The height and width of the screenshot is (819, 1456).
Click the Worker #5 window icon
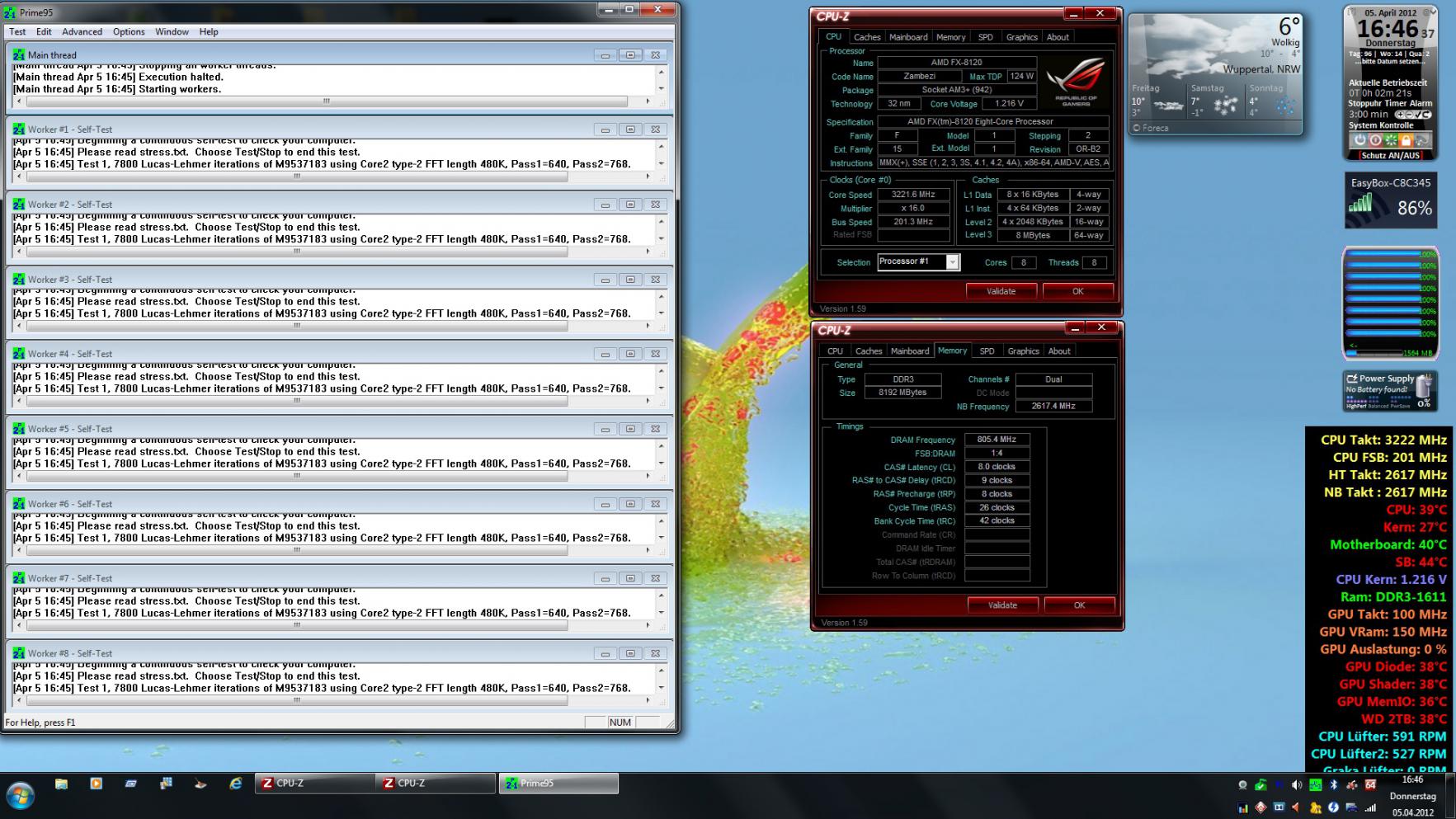point(19,428)
